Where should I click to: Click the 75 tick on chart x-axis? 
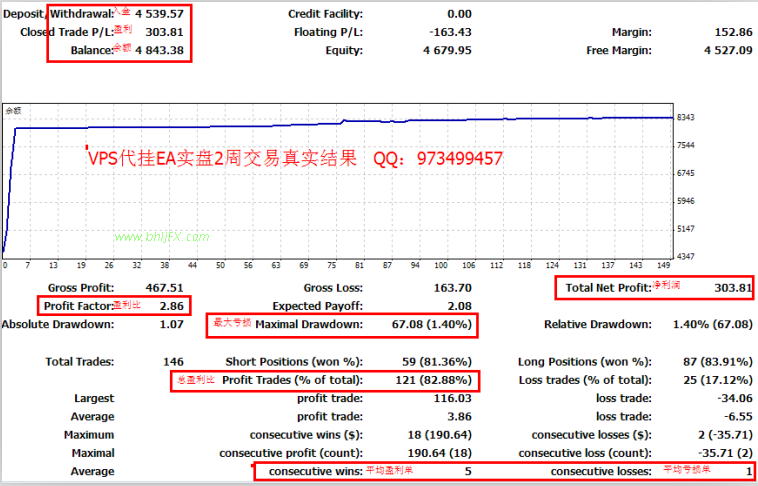pos(332,265)
